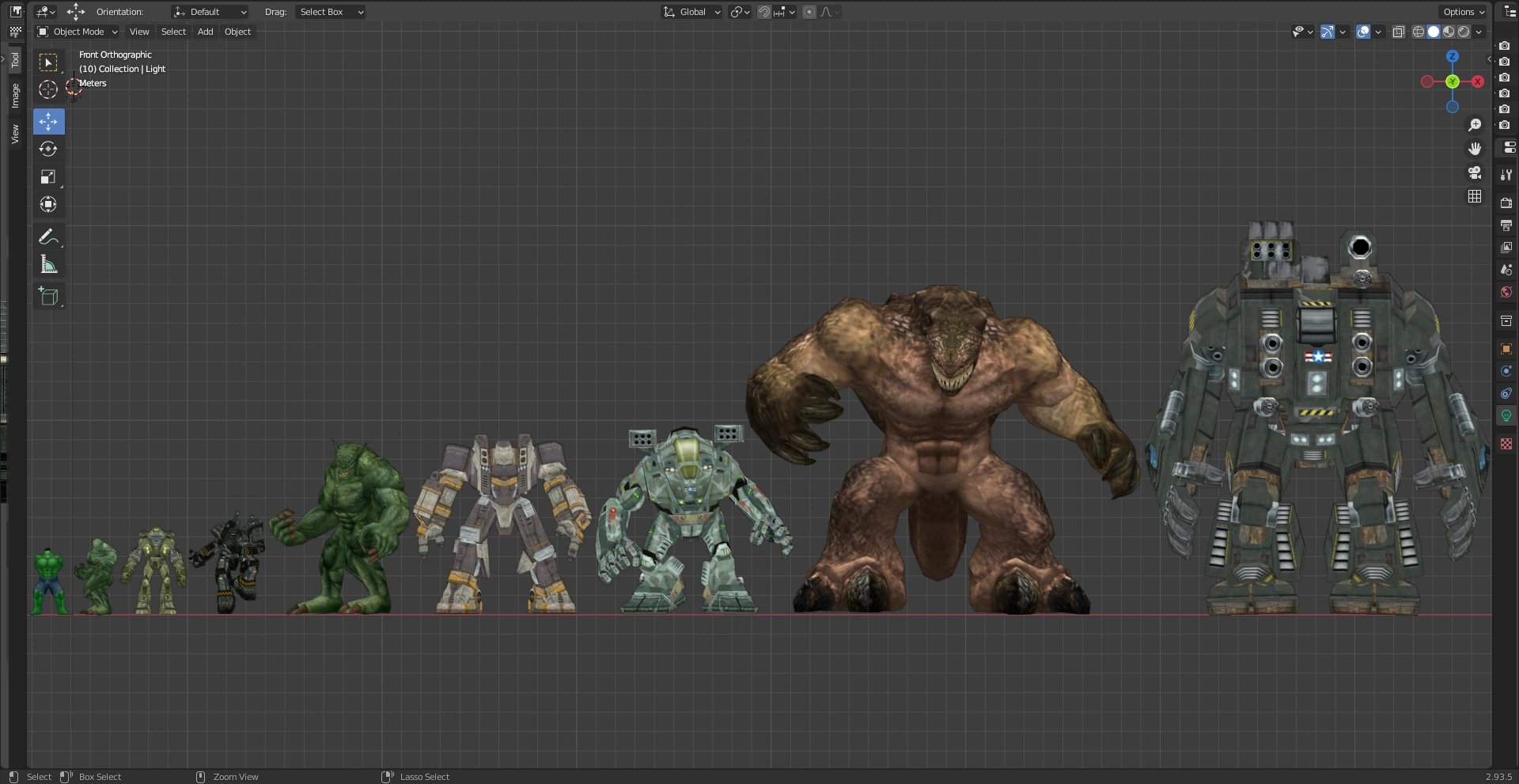This screenshot has width=1519, height=784.
Task: Toggle show gizmos button
Action: tap(1328, 32)
